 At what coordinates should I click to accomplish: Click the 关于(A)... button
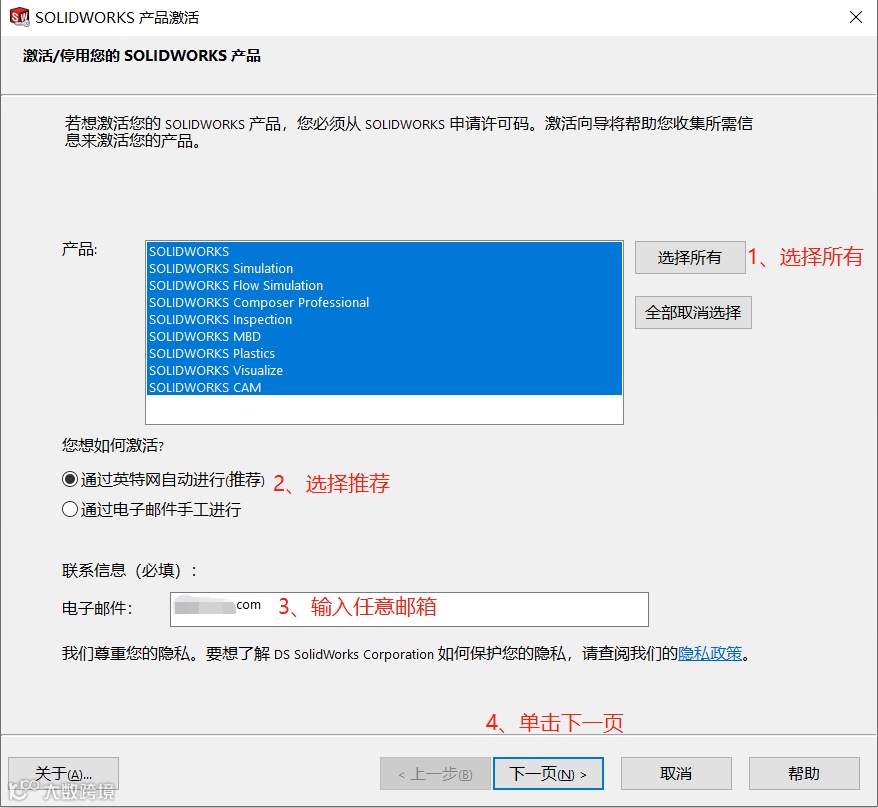coord(63,774)
